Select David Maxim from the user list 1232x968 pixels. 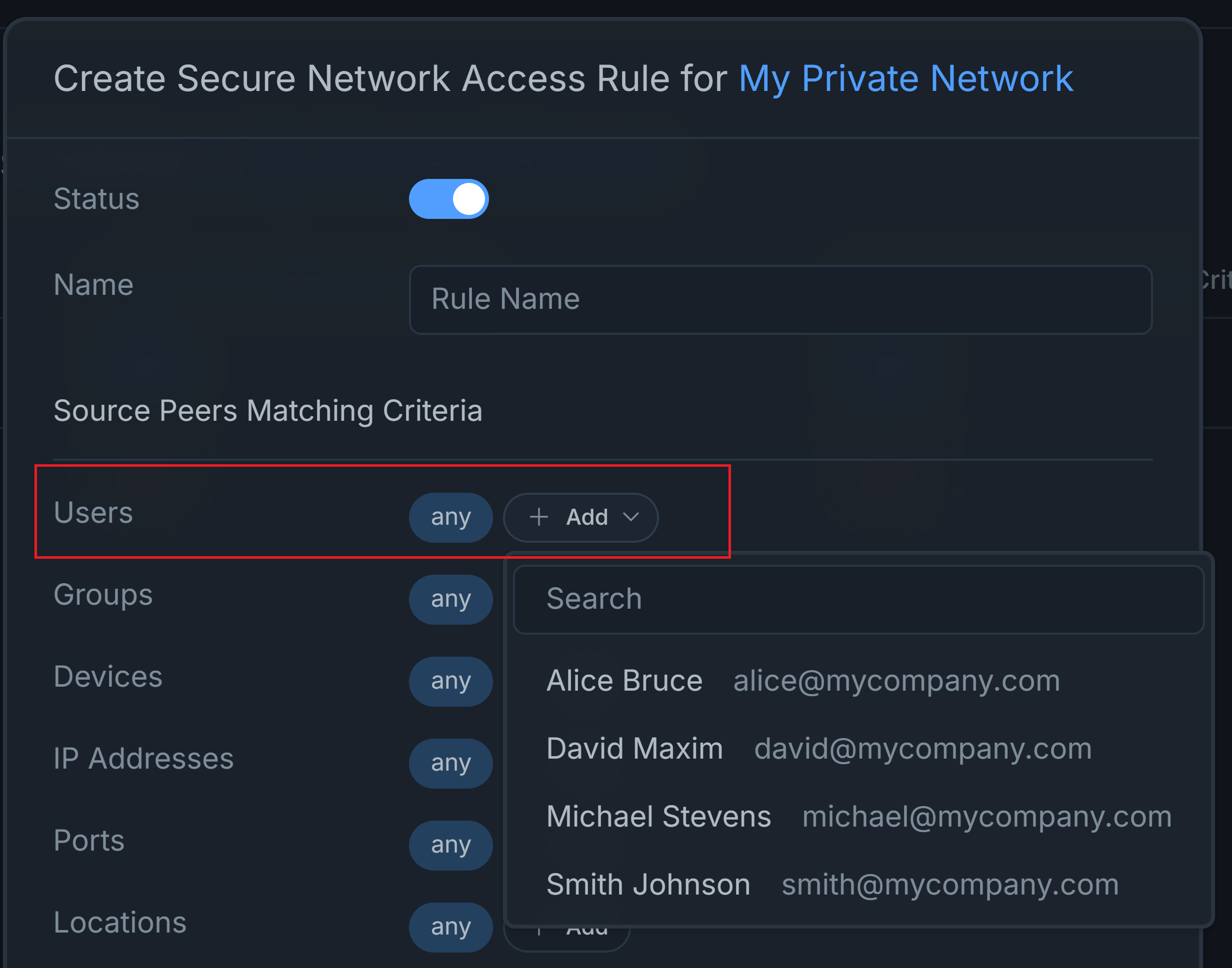click(x=634, y=748)
